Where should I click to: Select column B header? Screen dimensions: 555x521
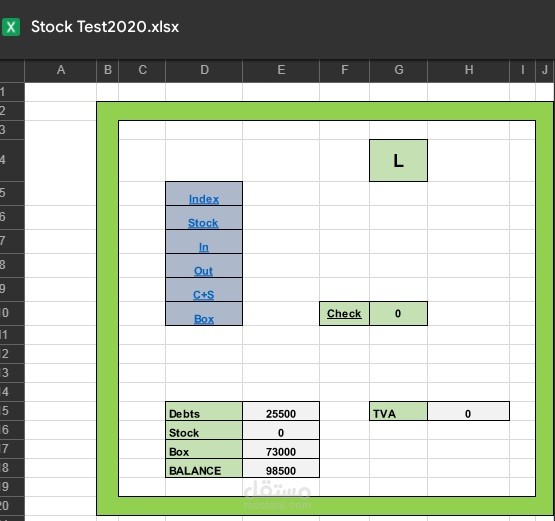[x=108, y=70]
